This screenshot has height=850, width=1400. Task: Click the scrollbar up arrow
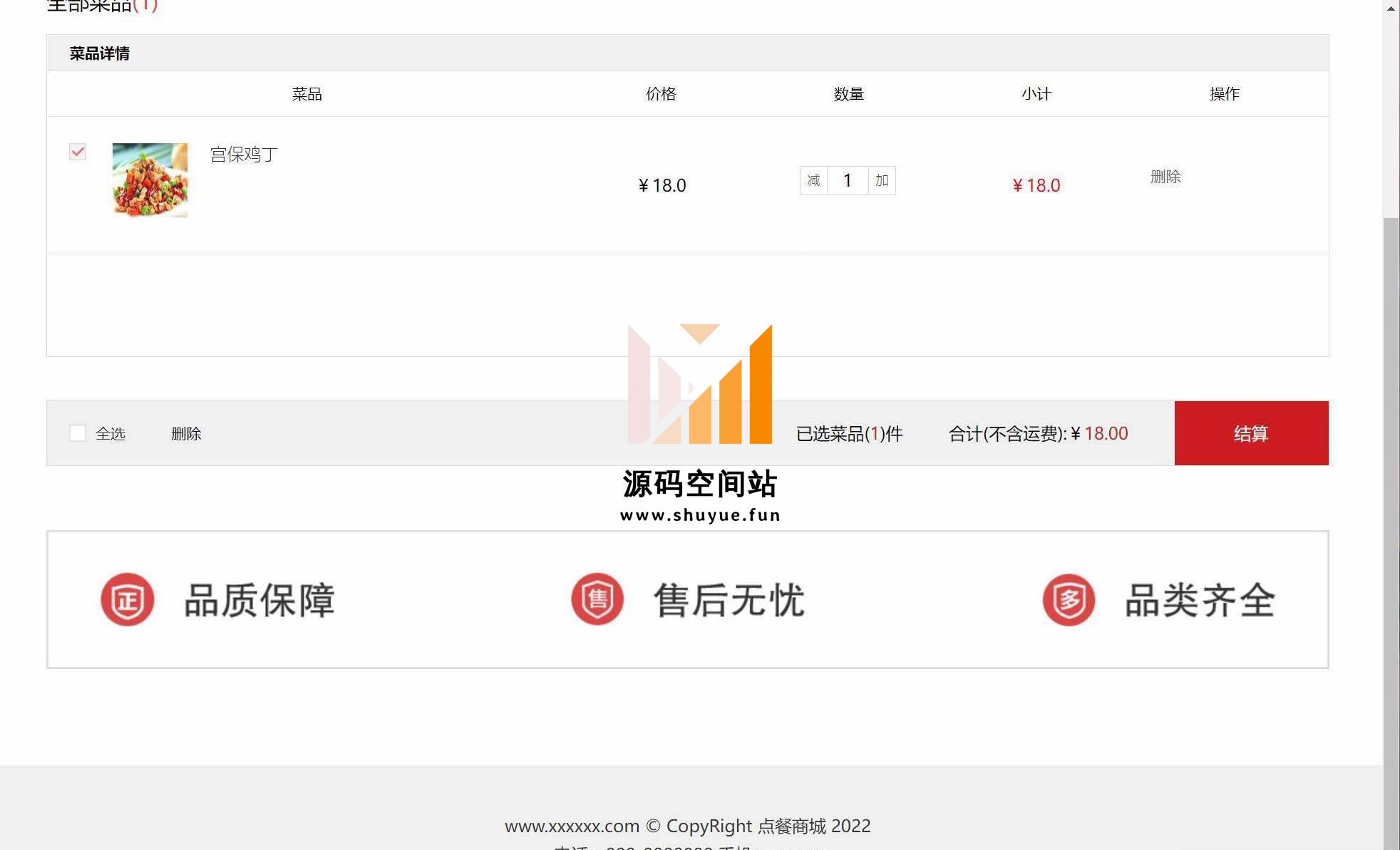point(1391,9)
